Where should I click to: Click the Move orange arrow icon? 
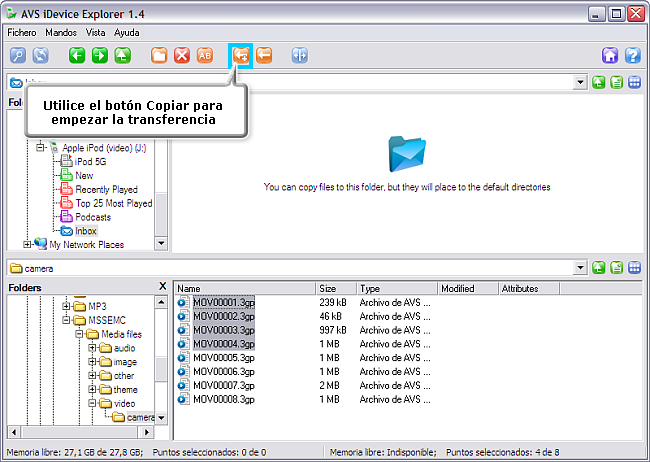264,55
